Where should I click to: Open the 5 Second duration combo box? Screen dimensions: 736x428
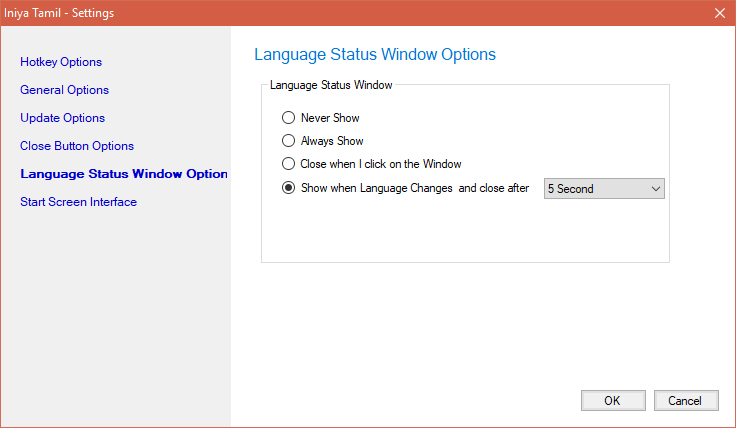596,189
